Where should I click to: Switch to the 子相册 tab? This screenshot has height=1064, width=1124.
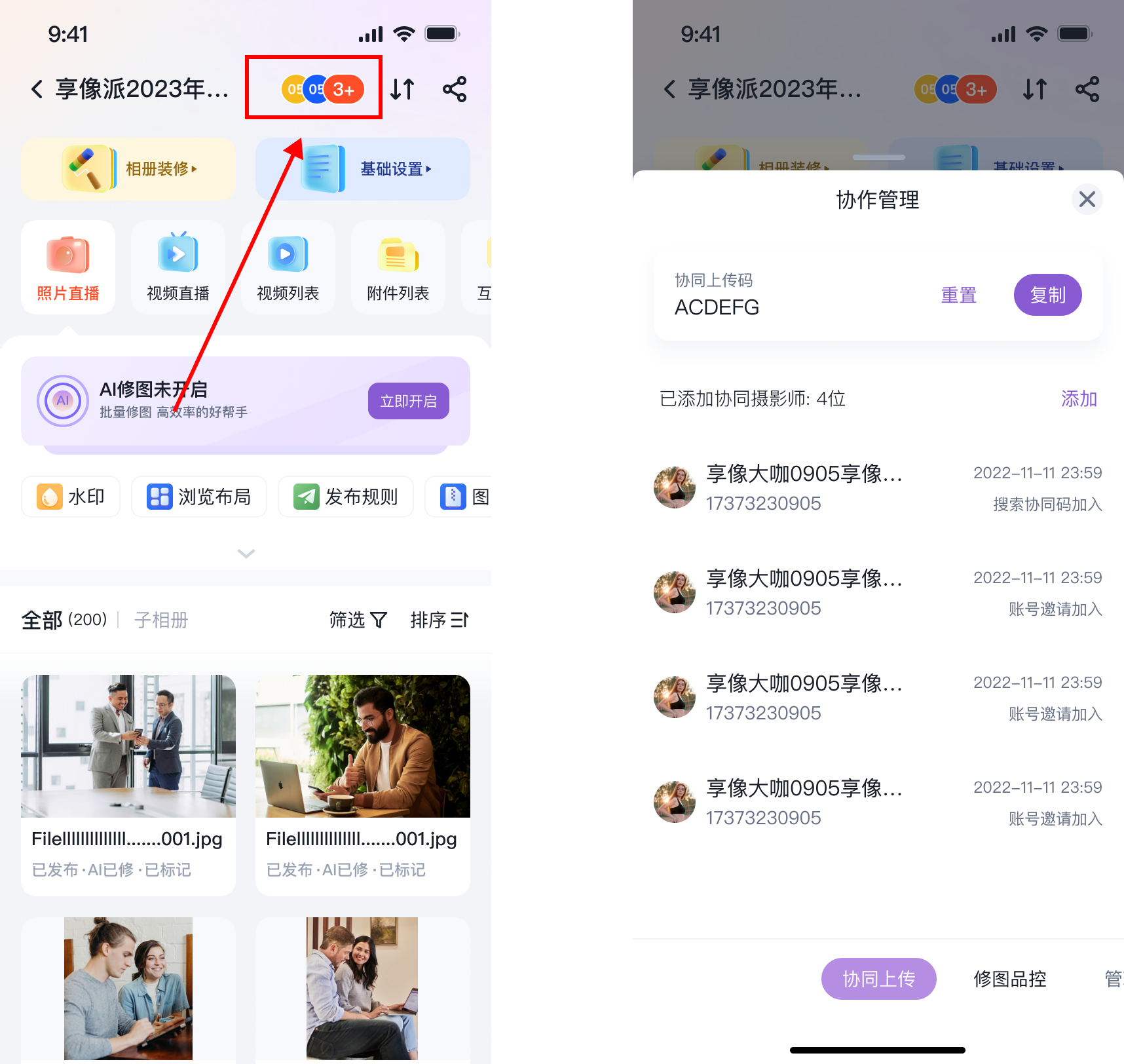click(160, 619)
